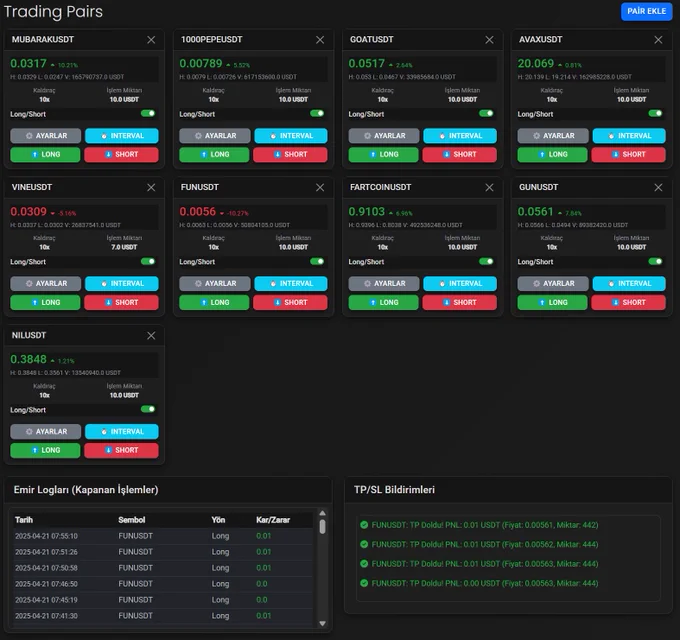Go SHORT on VINEUSDT

121,302
